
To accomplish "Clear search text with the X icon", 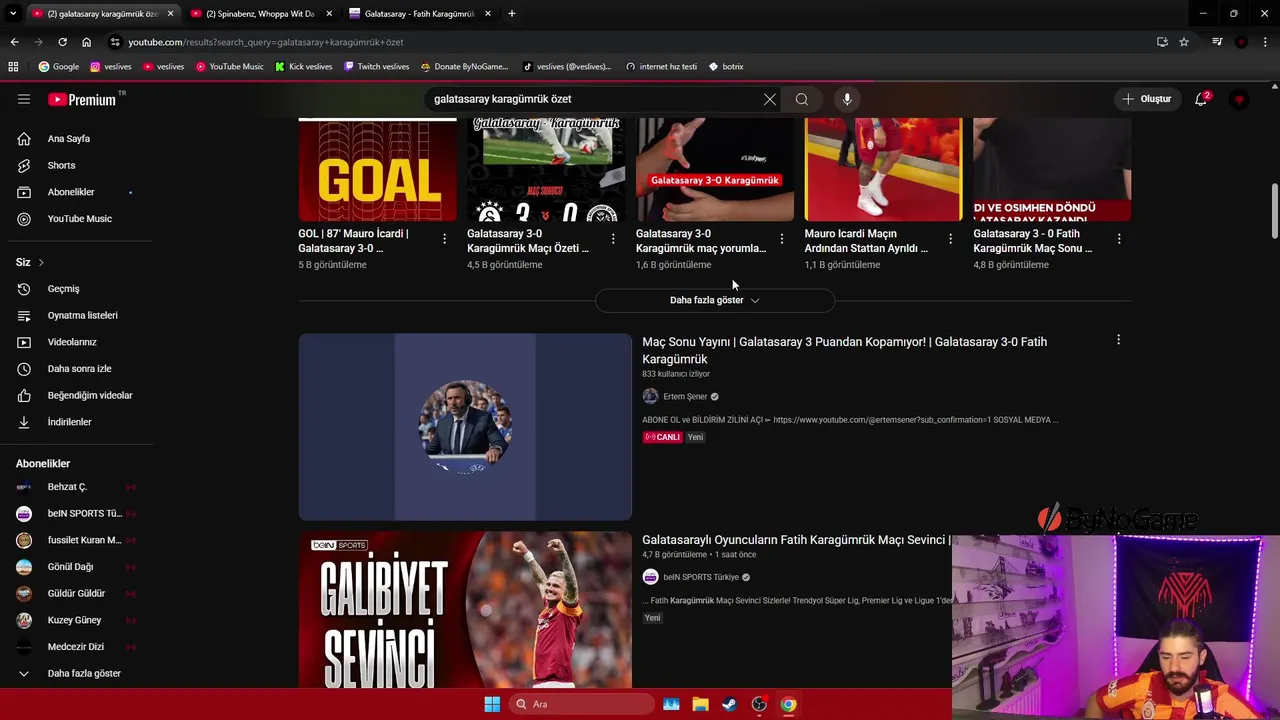I will [x=769, y=99].
